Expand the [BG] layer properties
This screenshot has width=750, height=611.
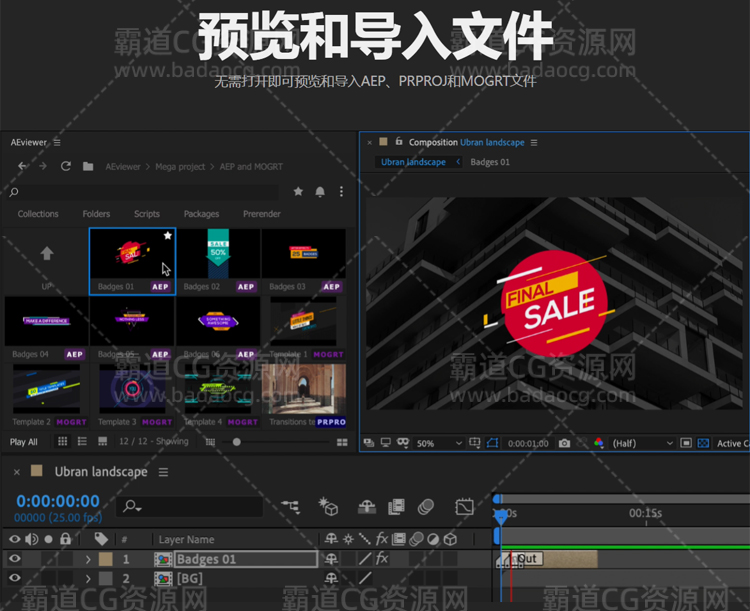point(88,578)
